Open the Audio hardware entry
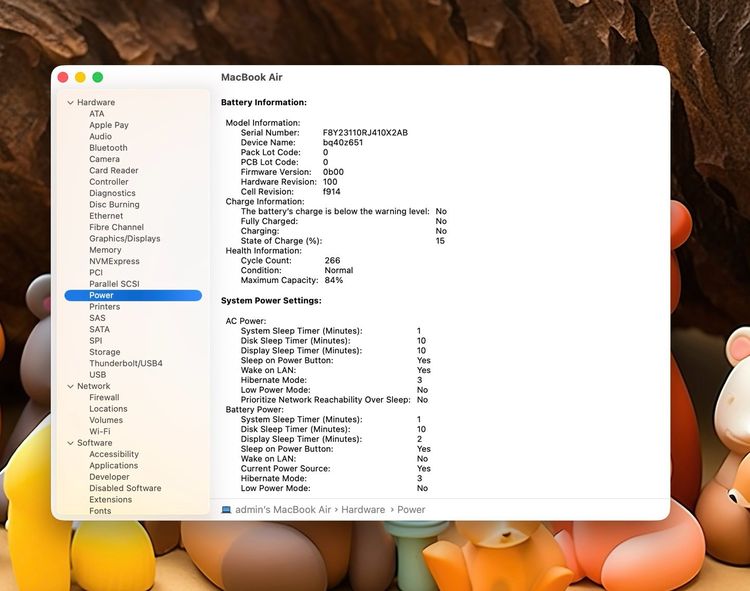 pos(100,136)
